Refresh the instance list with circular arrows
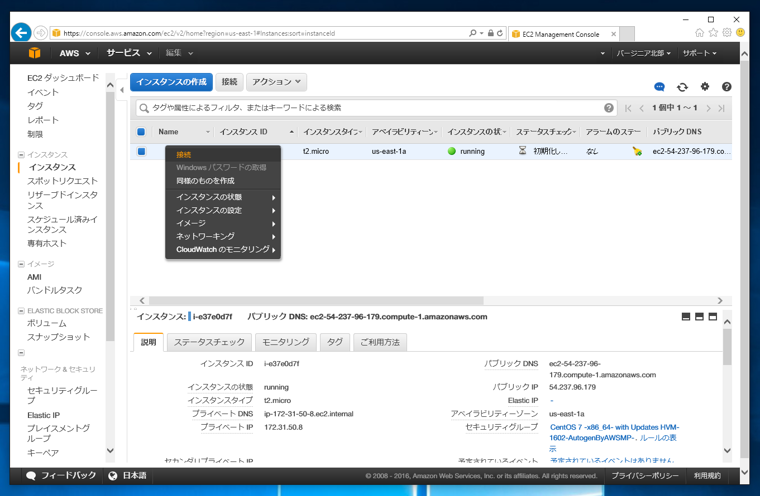This screenshot has height=496, width=760. click(x=682, y=87)
